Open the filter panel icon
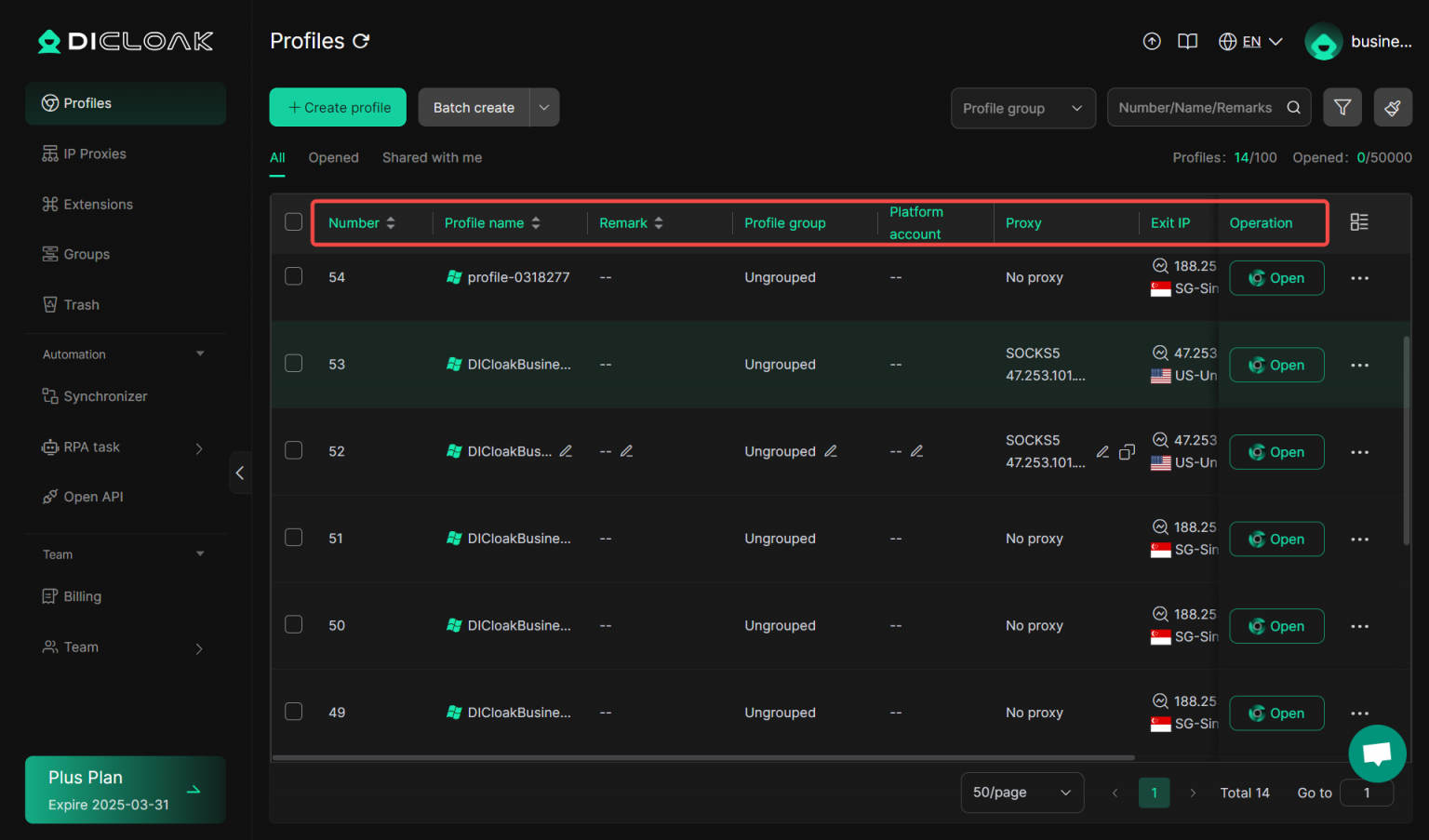 1342,107
